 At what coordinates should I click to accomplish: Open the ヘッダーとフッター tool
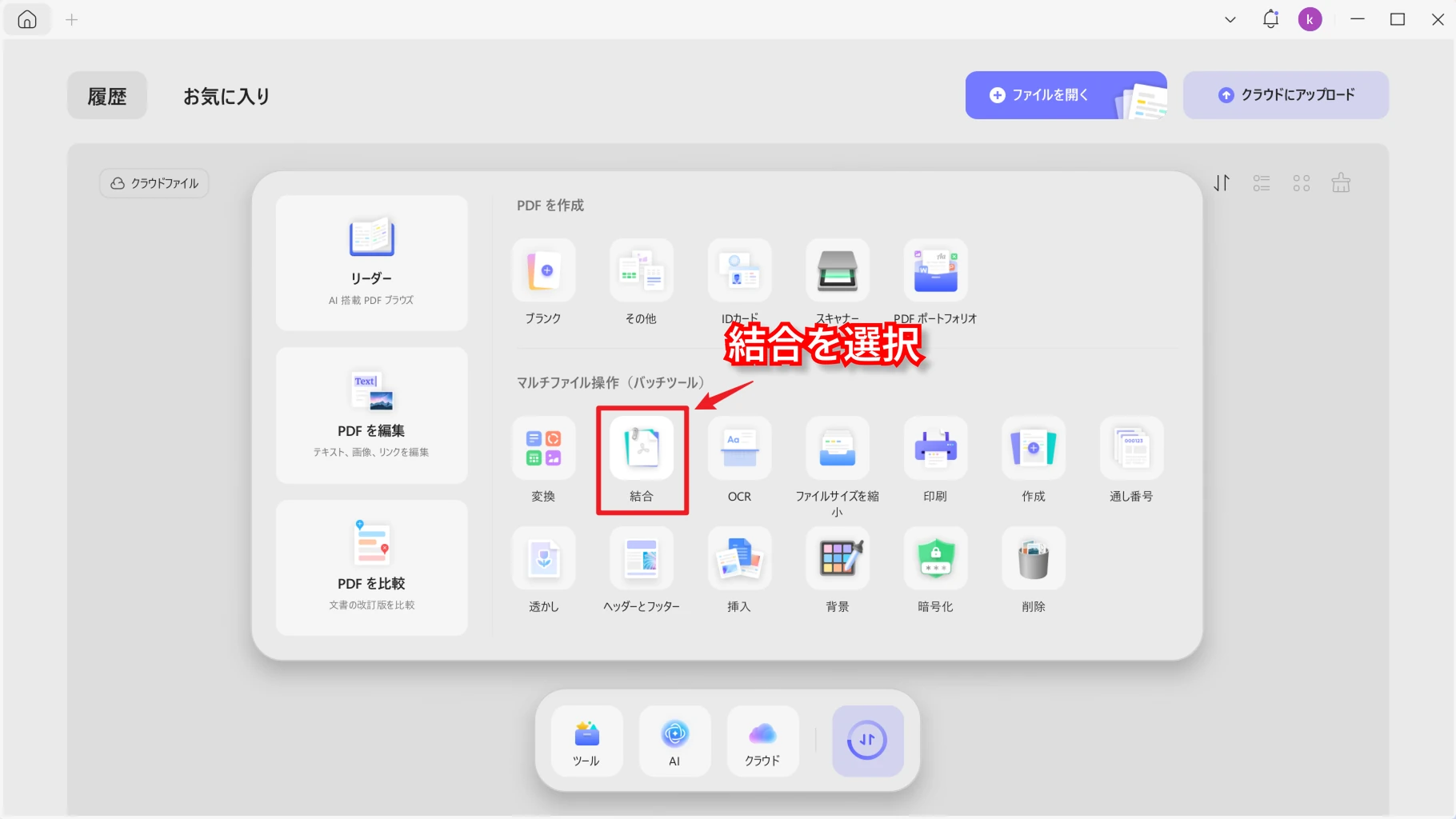[x=642, y=558]
